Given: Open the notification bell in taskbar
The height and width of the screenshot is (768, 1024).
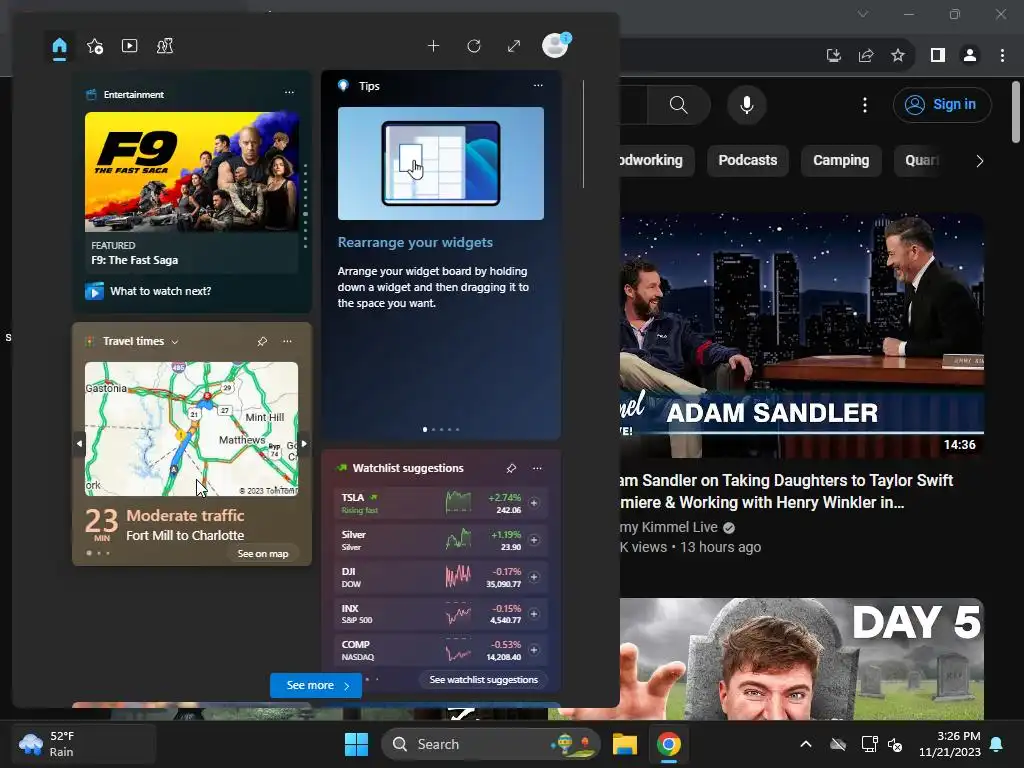Looking at the screenshot, I should coord(997,744).
